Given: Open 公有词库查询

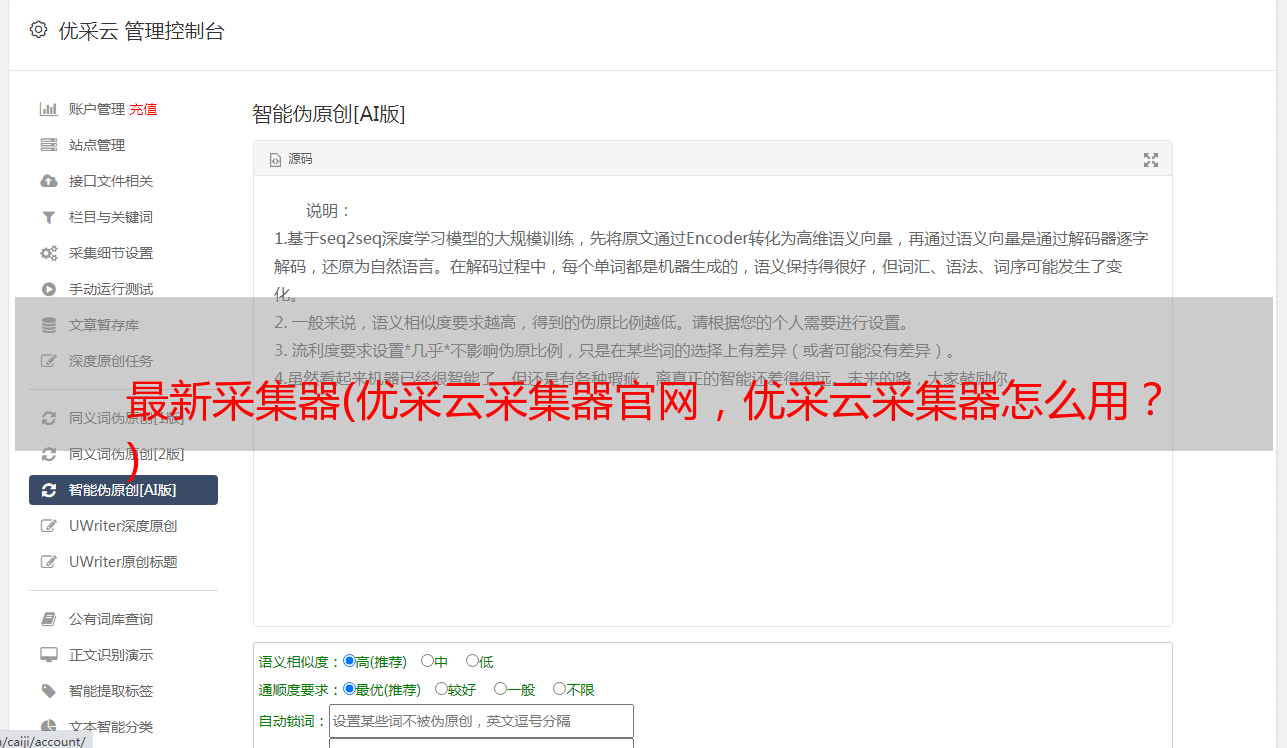Looking at the screenshot, I should coord(111,619).
